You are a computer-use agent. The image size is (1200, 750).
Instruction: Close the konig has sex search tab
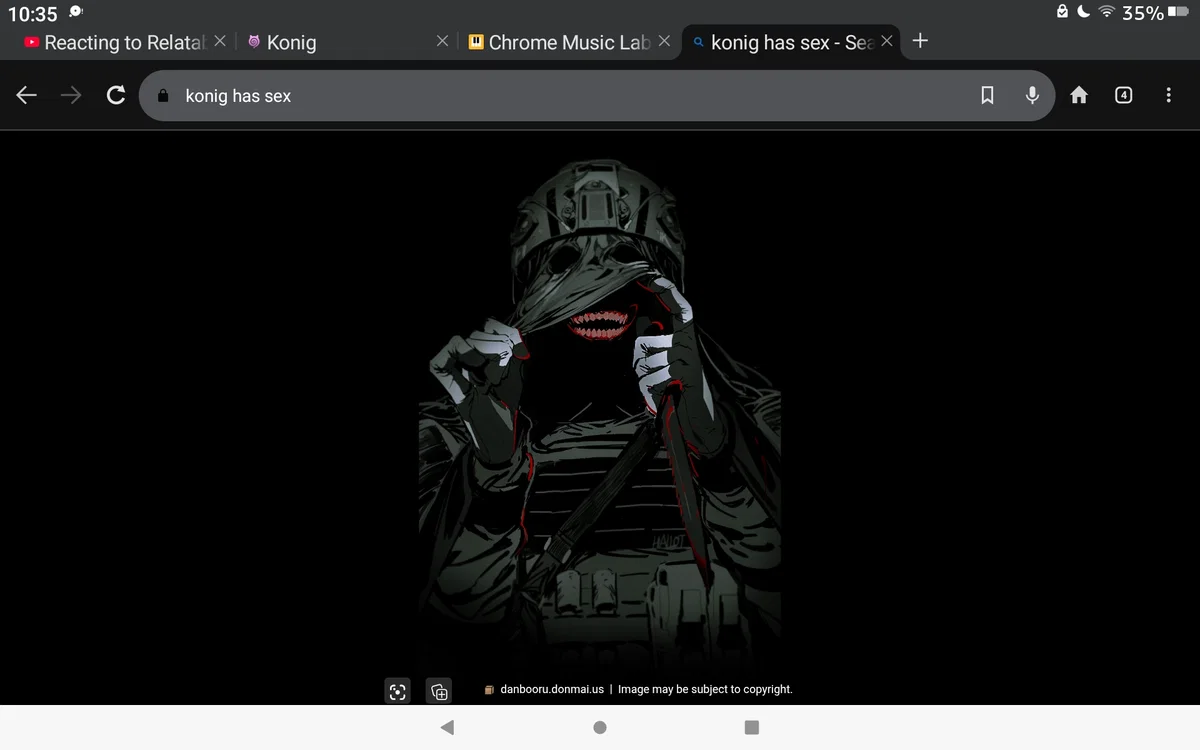coord(887,42)
